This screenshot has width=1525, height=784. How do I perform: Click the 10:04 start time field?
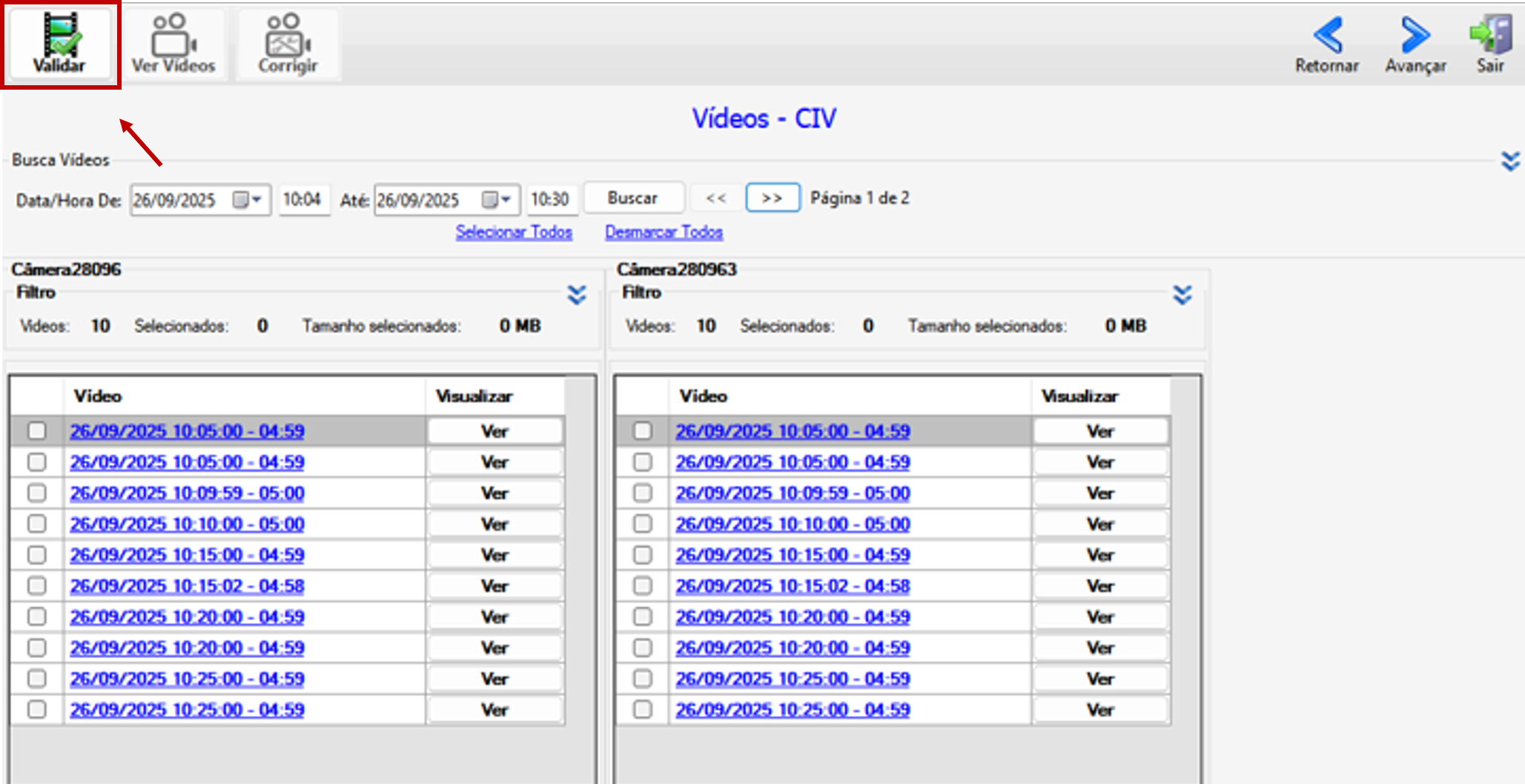pos(302,200)
